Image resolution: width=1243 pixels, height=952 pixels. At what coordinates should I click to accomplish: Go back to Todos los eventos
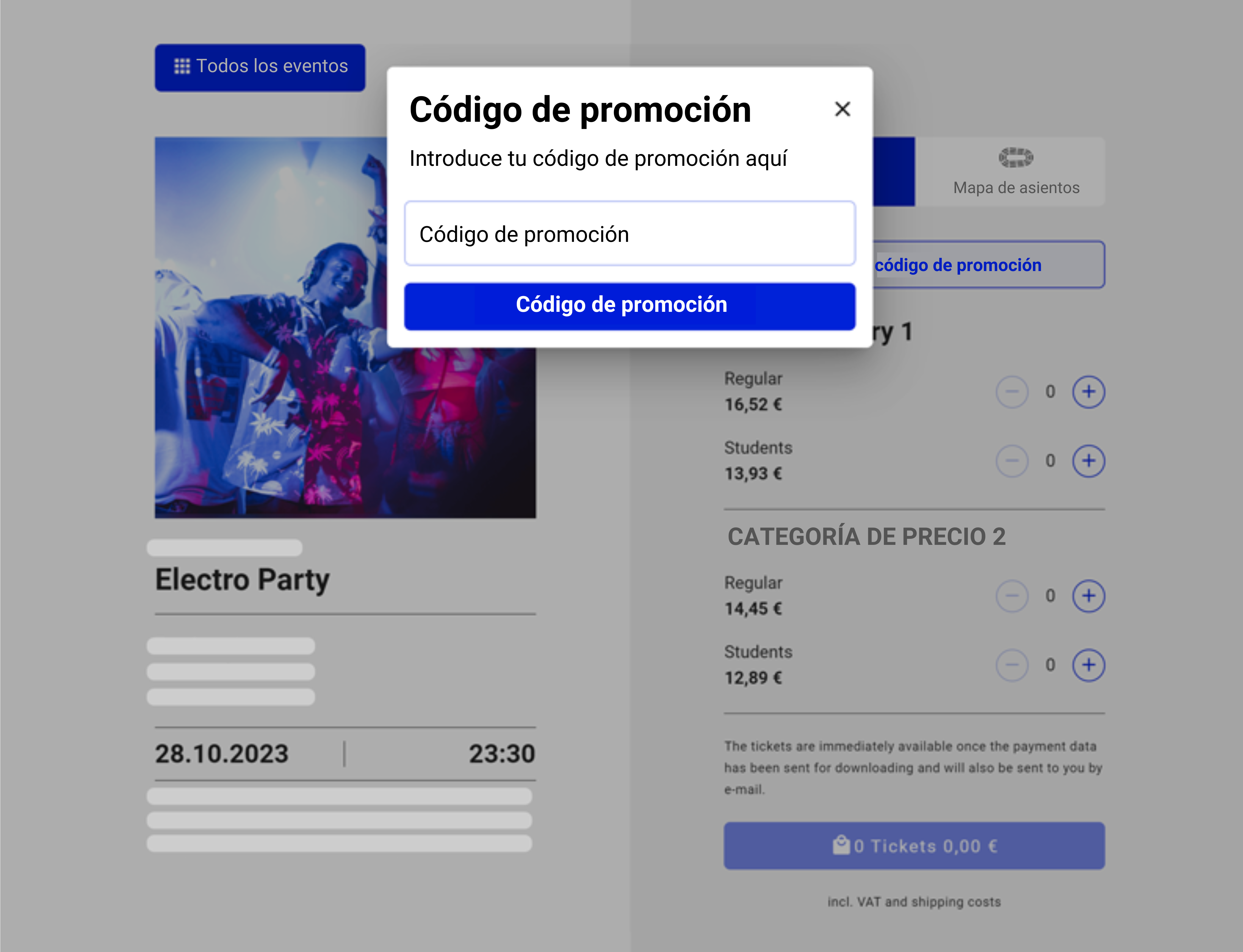[x=260, y=67]
